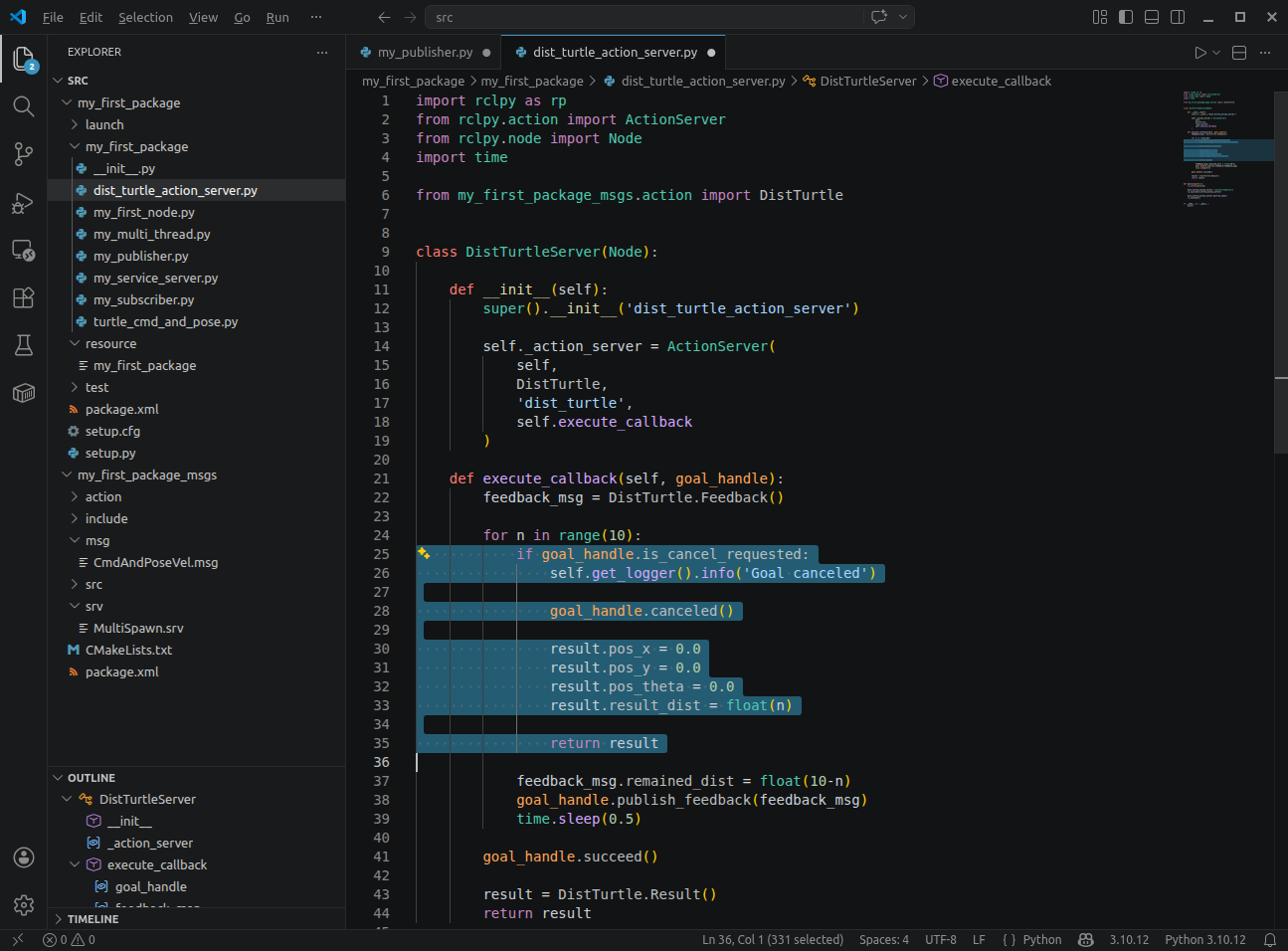Open the Copilot status bar icon
The height and width of the screenshot is (951, 1288).
tap(1086, 939)
